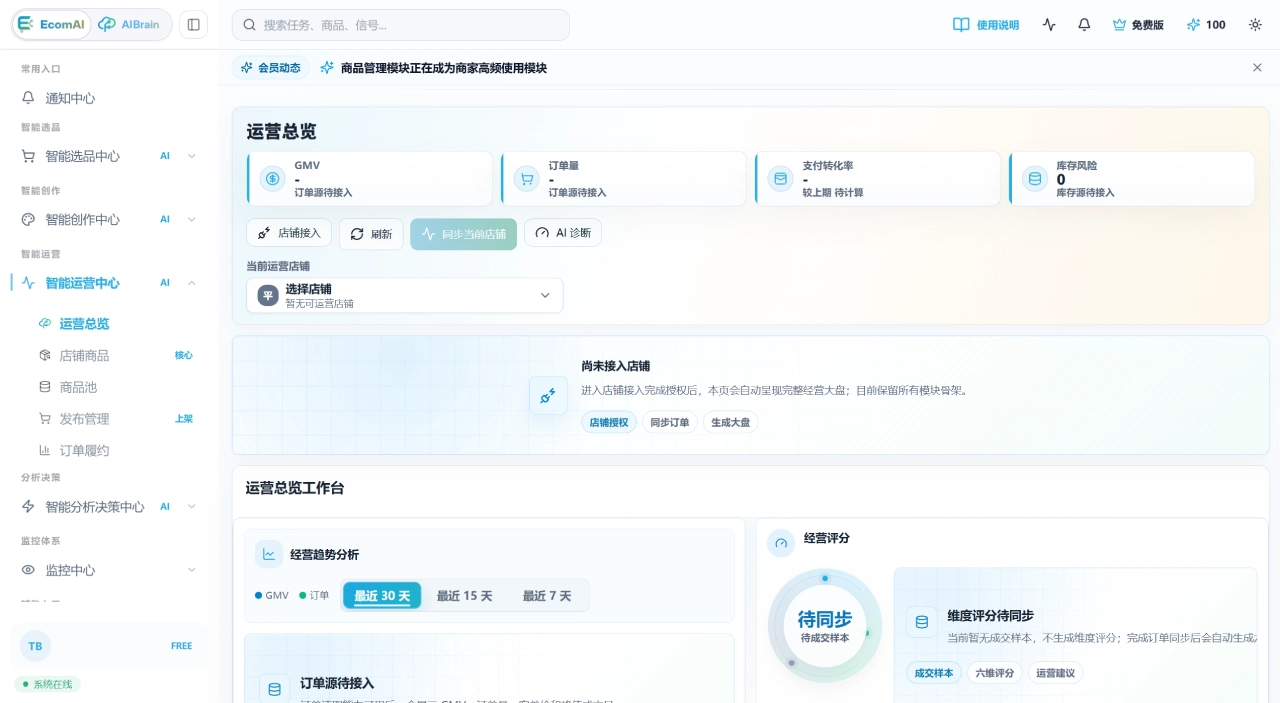1280x703 pixels.
Task: Expand the 智能分析决策中心 chevron
Action: (192, 507)
